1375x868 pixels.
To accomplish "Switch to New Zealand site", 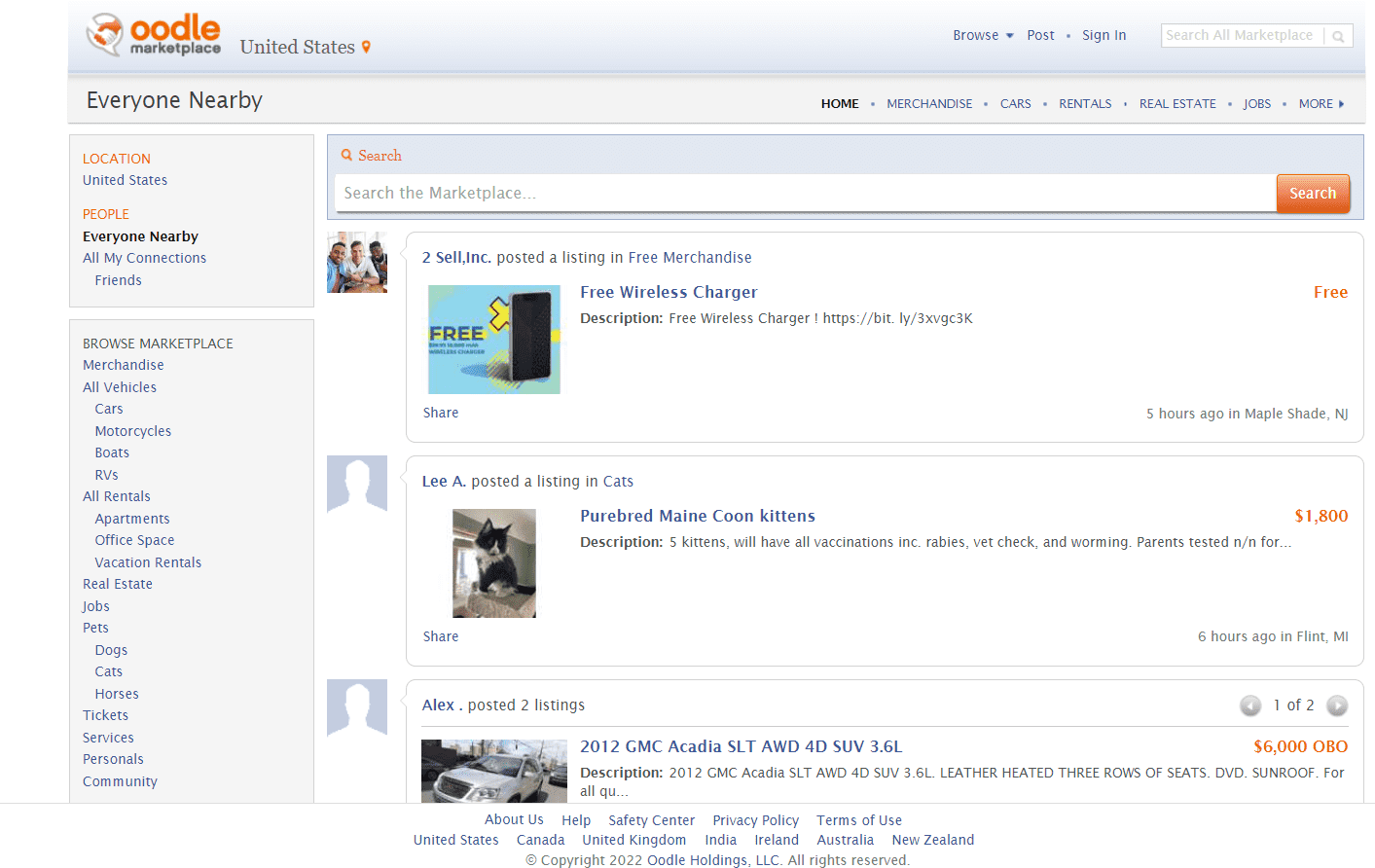I will [932, 840].
